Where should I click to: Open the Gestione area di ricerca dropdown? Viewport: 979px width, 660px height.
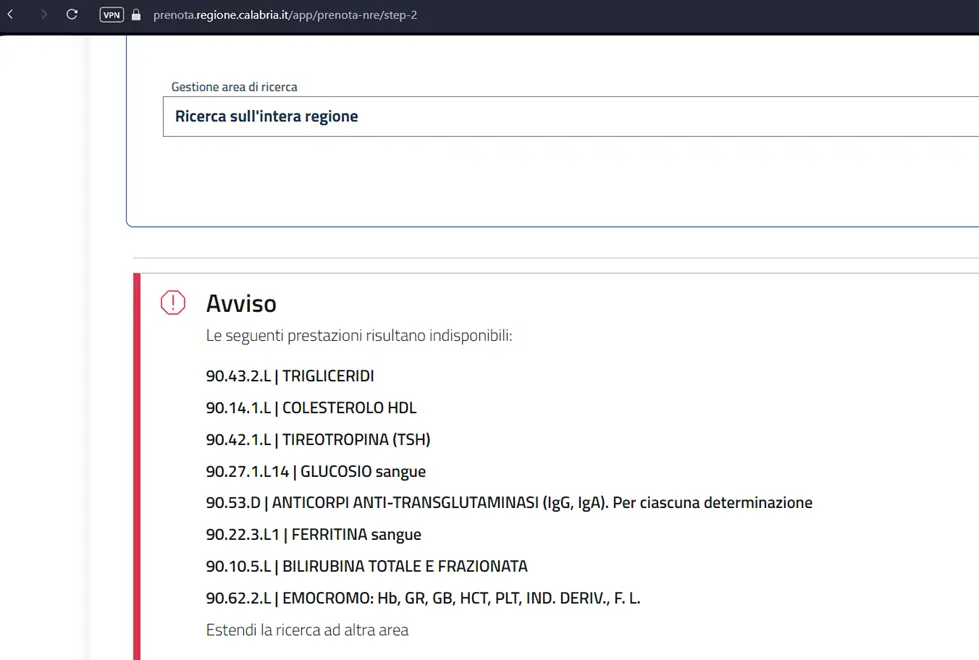571,116
